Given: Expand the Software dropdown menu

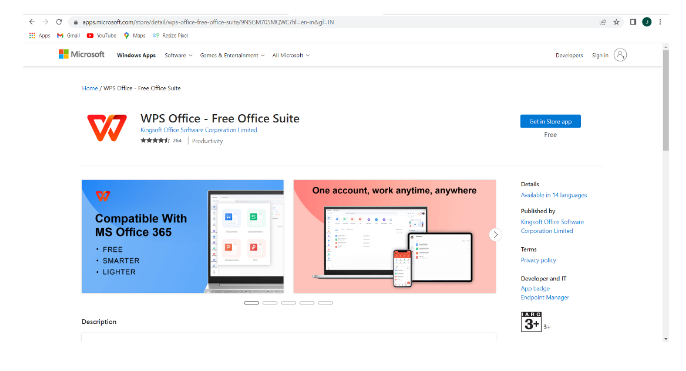Looking at the screenshot, I should [x=178, y=55].
